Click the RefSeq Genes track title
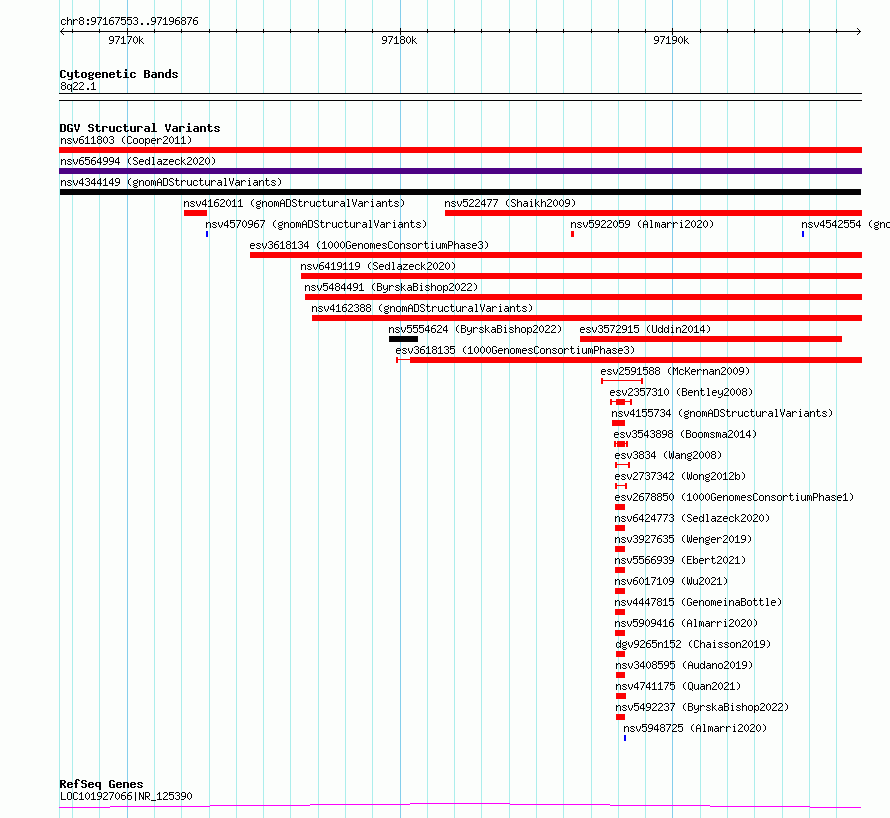The height and width of the screenshot is (818, 890). coord(101,784)
